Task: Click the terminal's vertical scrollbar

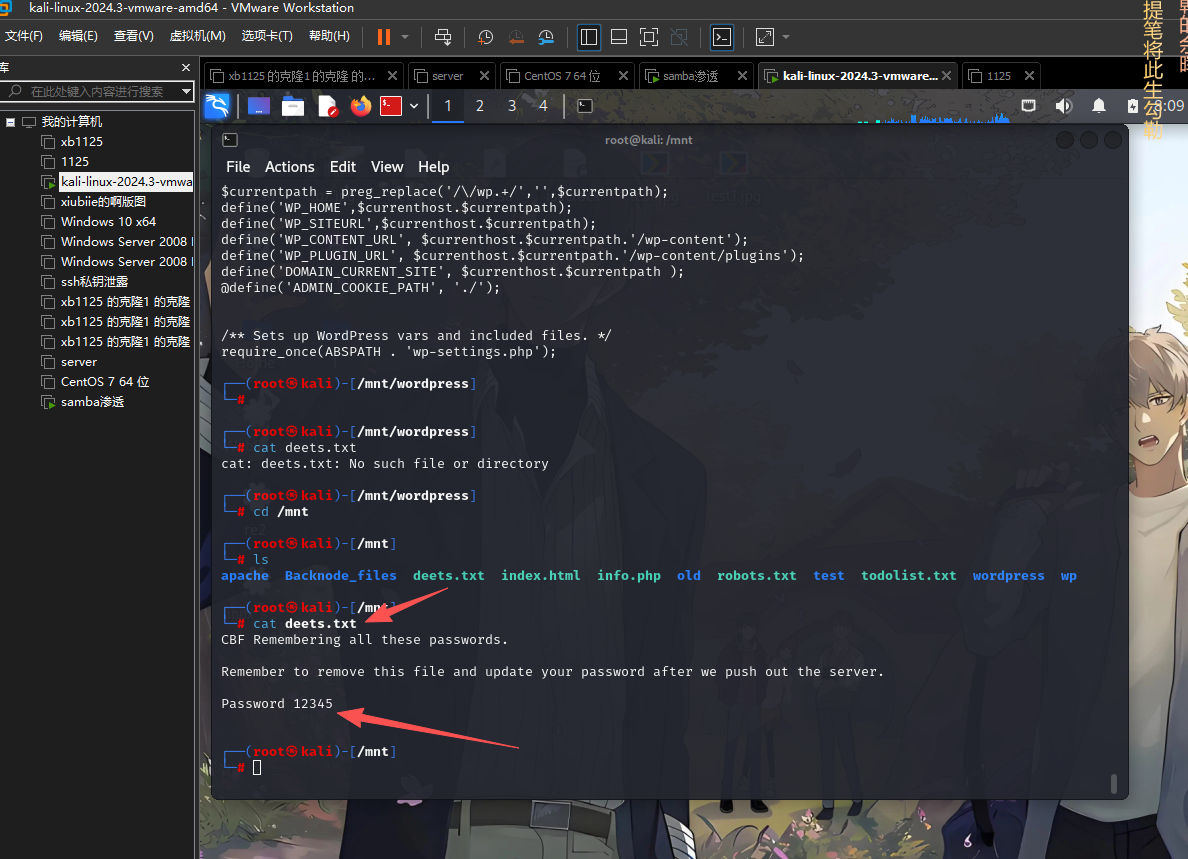Action: [1114, 783]
